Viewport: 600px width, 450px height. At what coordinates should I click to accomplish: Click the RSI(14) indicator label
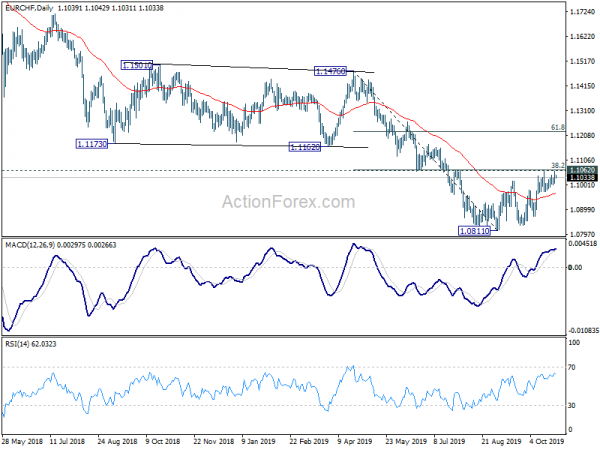click(x=16, y=344)
